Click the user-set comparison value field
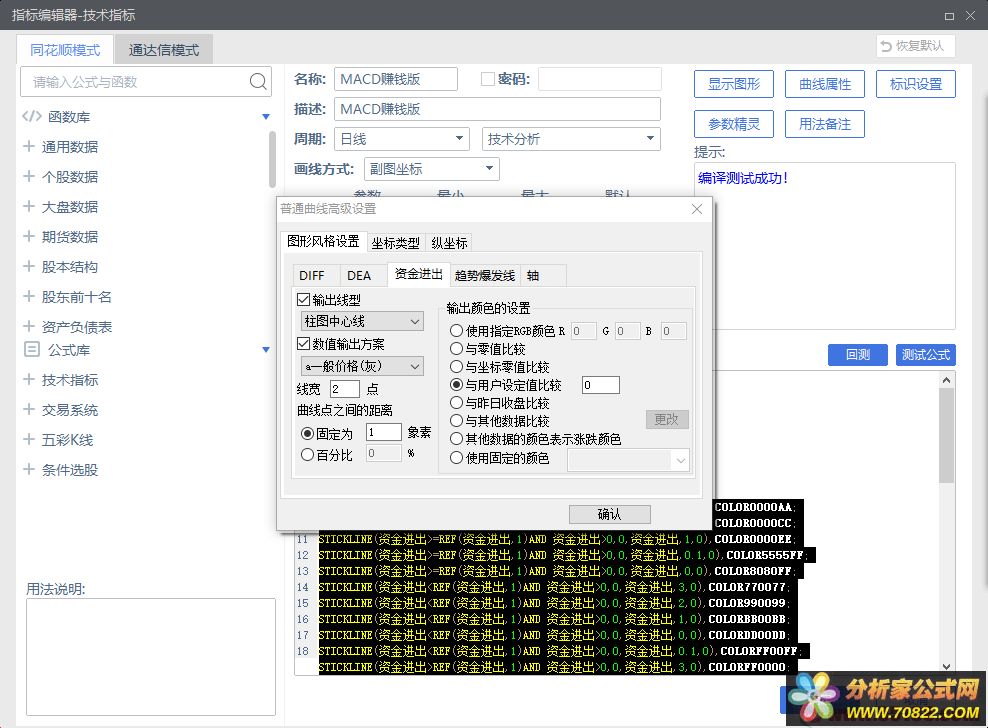This screenshot has height=728, width=988. pyautogui.click(x=600, y=385)
